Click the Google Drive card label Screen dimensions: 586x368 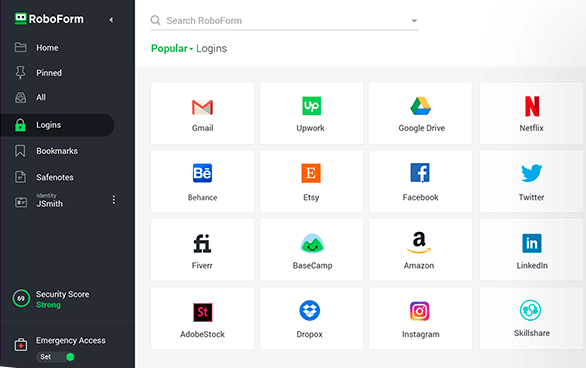pos(422,128)
